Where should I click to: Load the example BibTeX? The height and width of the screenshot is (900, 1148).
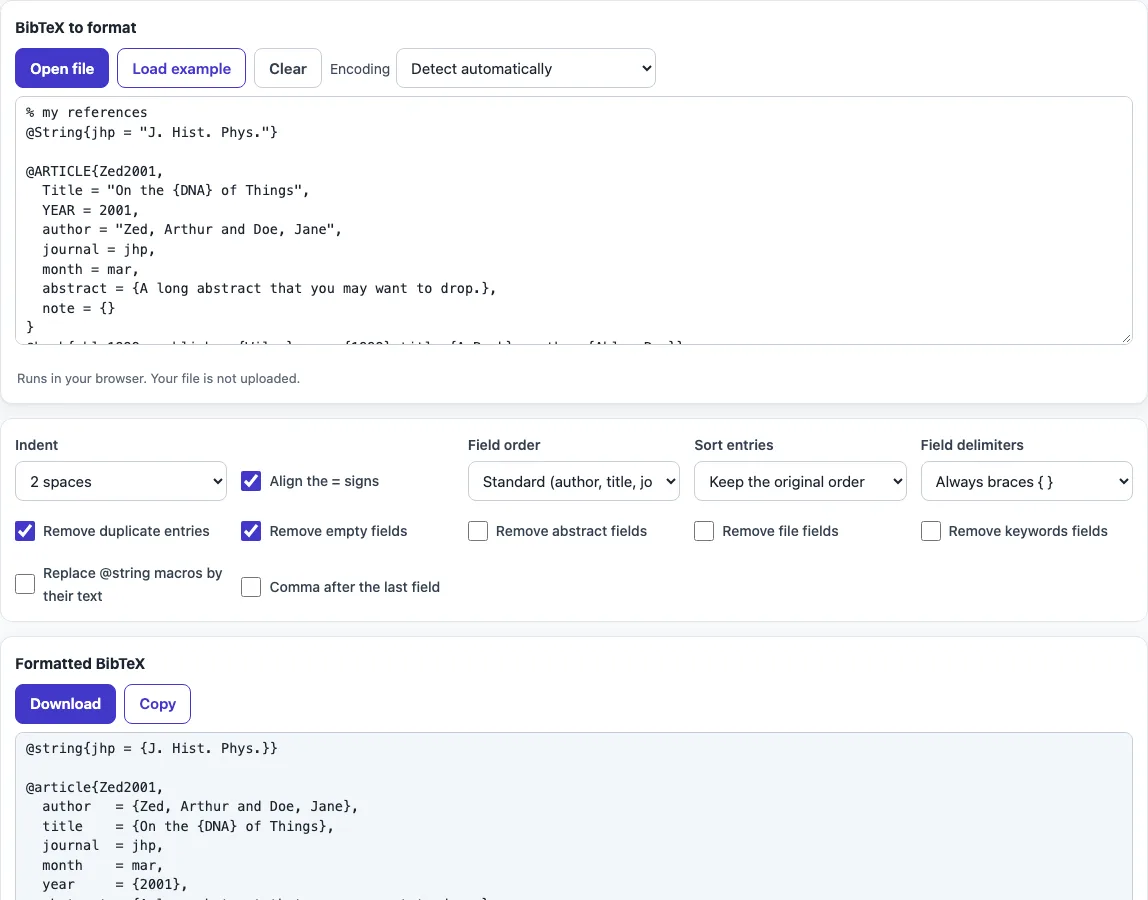[x=181, y=68]
